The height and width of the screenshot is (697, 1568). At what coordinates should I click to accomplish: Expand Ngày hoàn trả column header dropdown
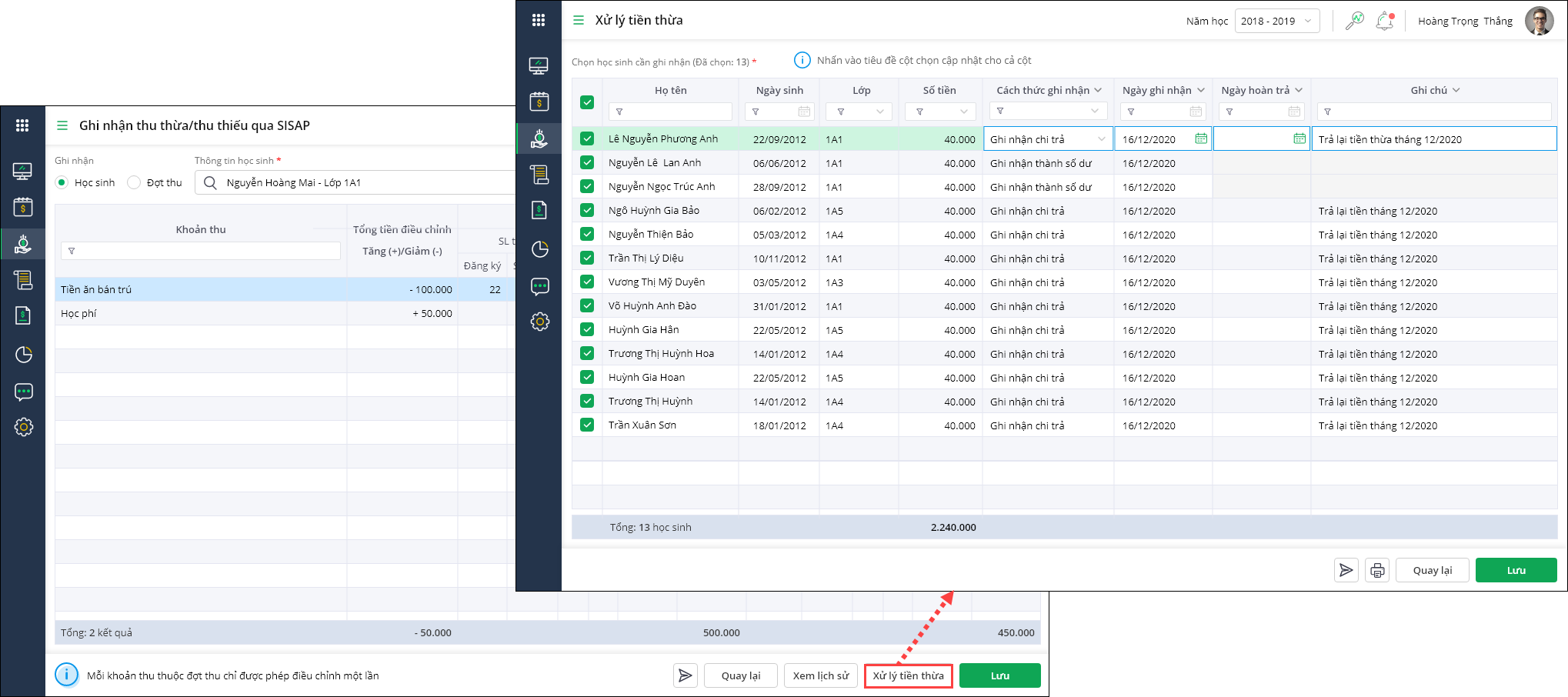[1299, 90]
